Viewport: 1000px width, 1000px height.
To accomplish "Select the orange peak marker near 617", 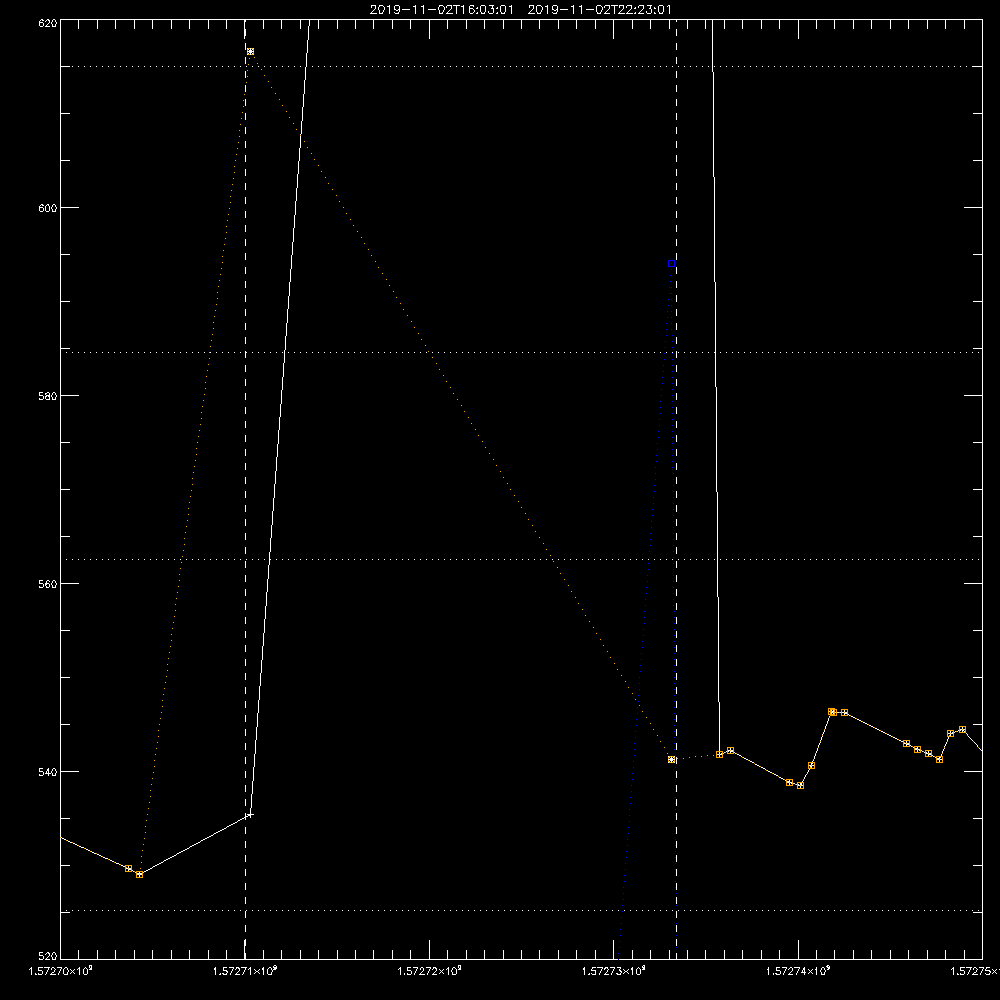I will click(x=251, y=52).
